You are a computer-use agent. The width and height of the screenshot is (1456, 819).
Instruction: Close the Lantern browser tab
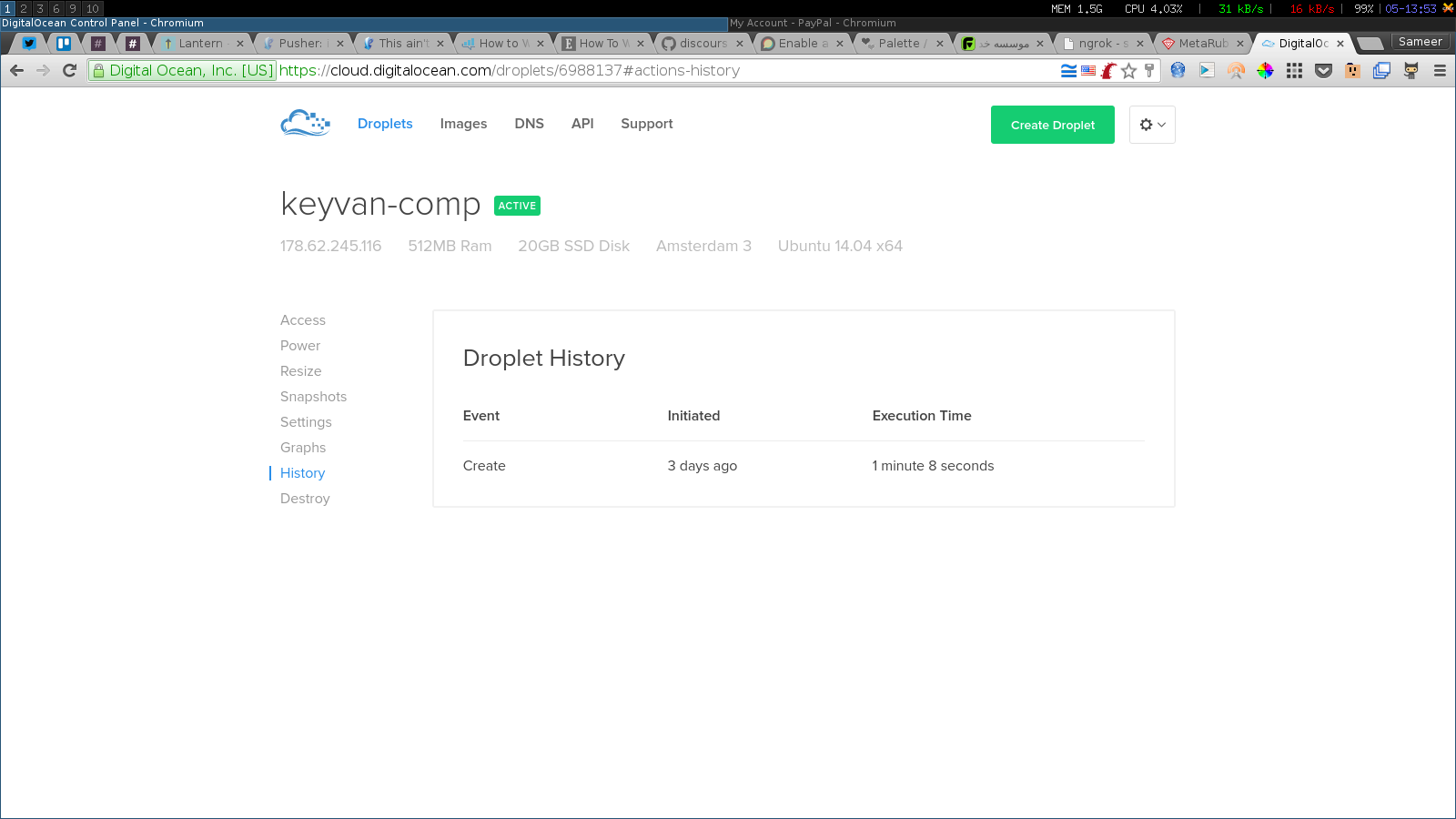coord(240,44)
